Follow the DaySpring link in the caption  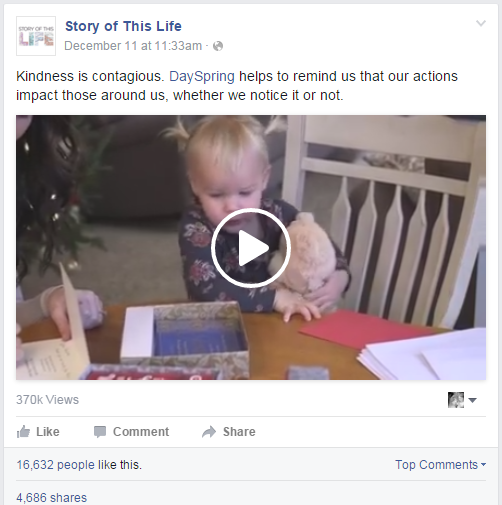[x=202, y=76]
